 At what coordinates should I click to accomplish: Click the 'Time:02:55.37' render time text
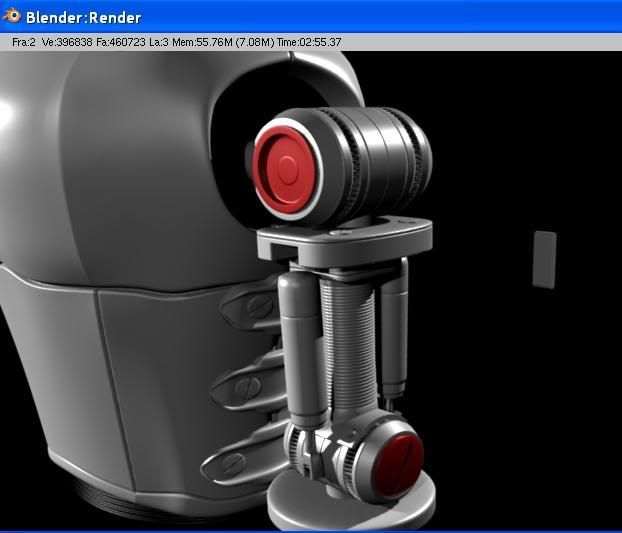click(x=309, y=42)
